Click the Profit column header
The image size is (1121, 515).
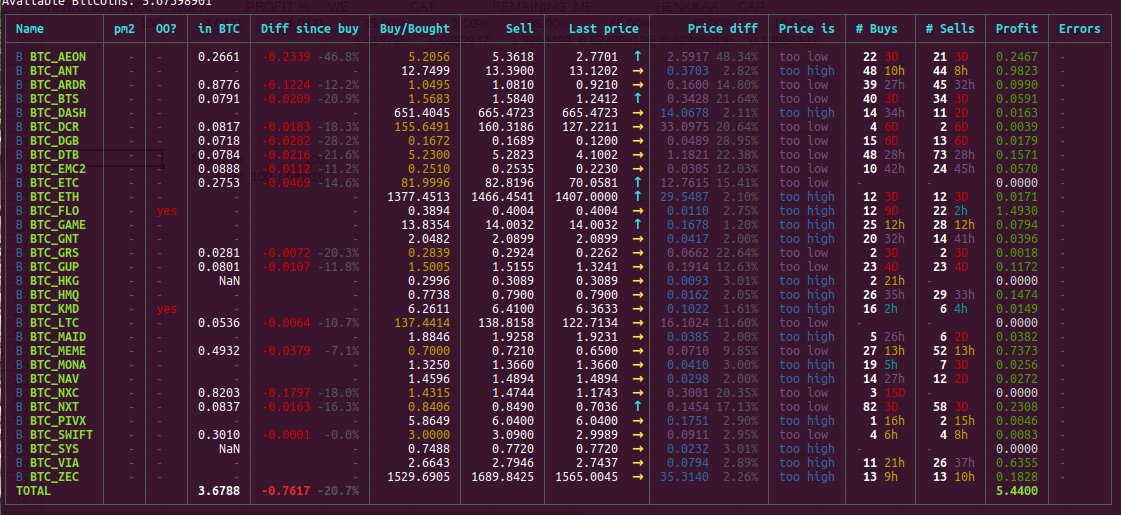coord(1017,29)
